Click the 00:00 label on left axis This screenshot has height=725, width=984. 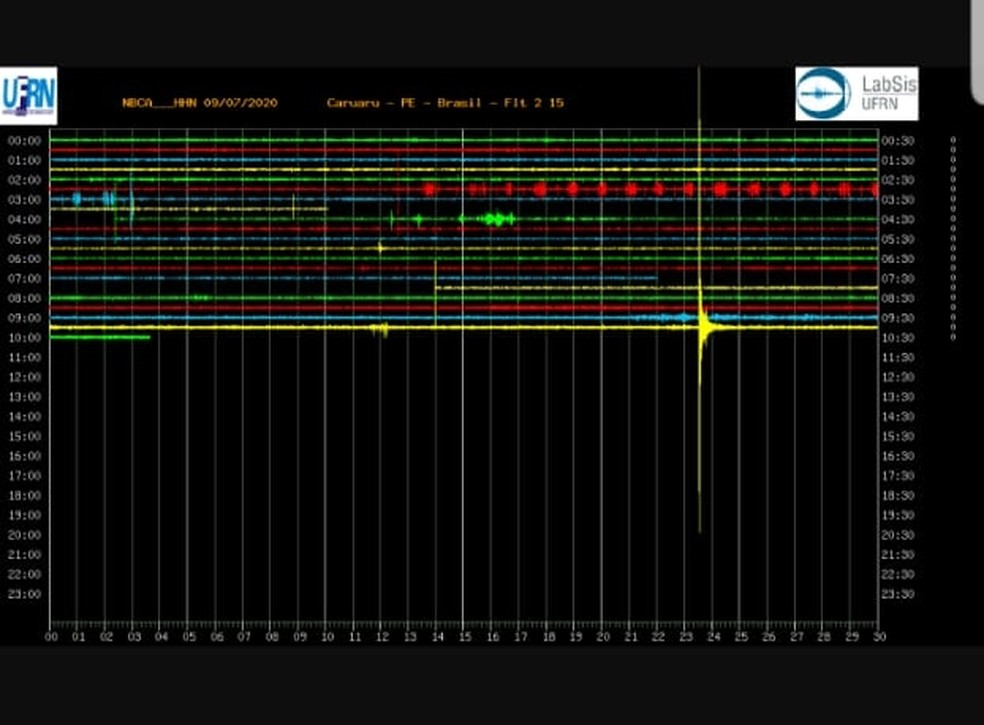[24, 141]
